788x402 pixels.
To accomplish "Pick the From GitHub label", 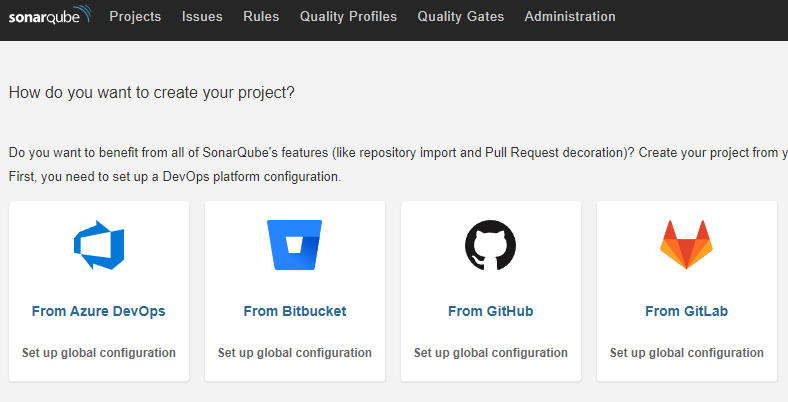I will (490, 311).
